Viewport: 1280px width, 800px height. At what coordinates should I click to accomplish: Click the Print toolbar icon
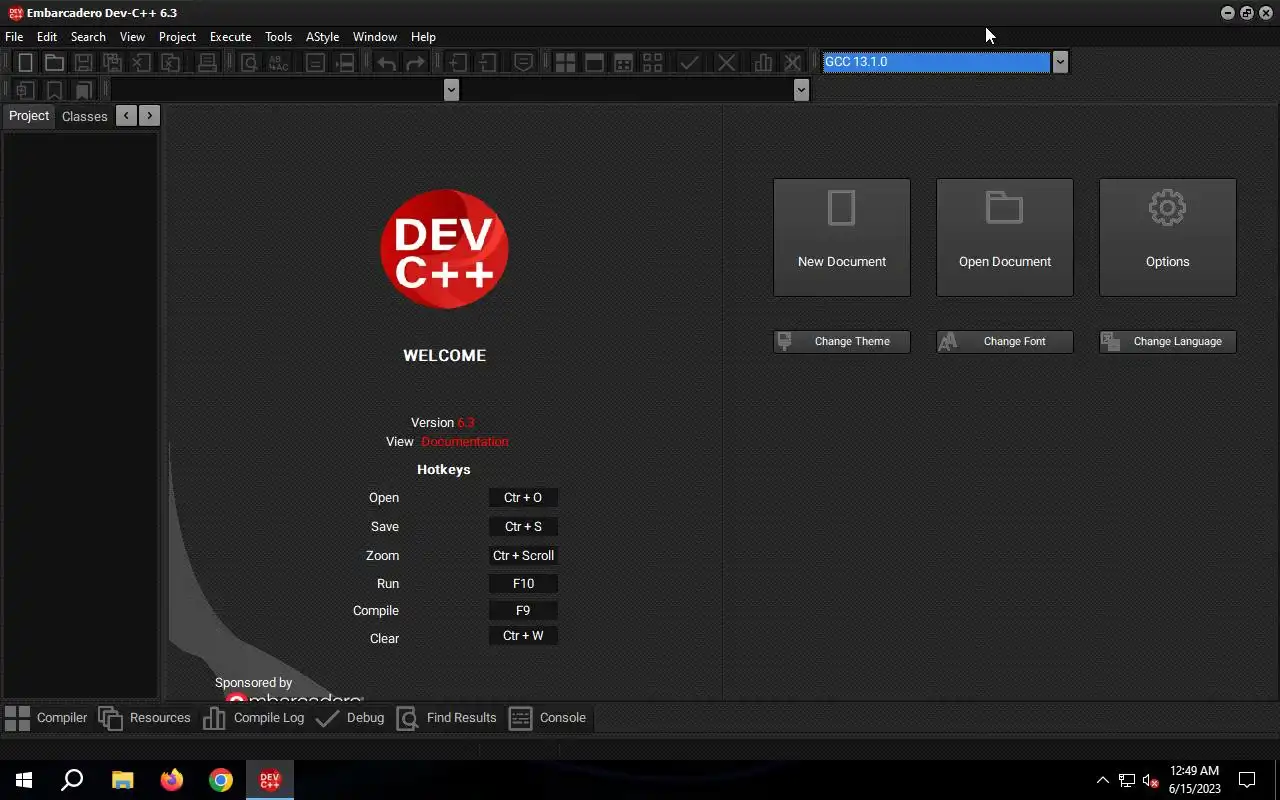point(207,62)
